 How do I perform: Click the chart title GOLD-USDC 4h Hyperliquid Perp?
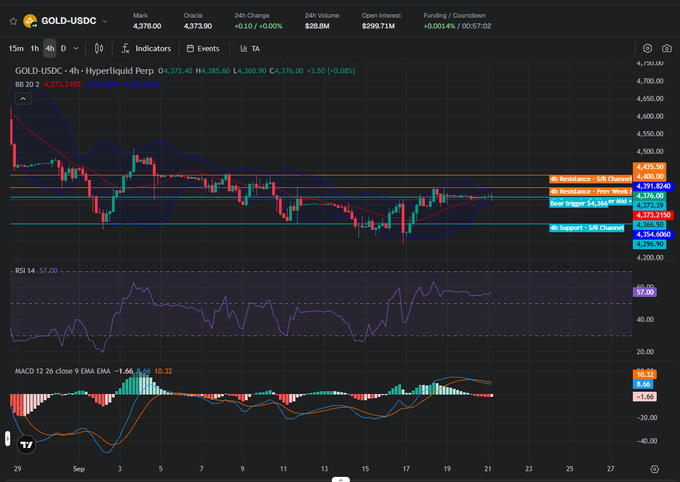[x=84, y=71]
